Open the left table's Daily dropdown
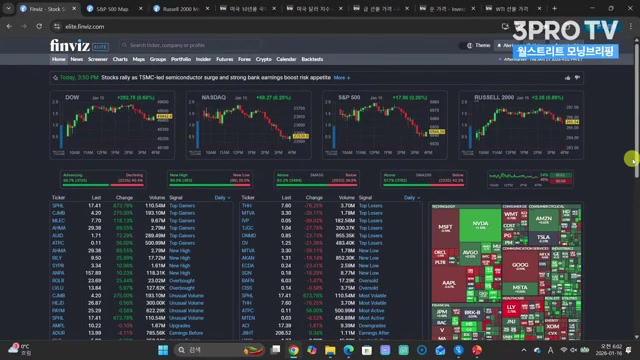This screenshot has height=360, width=640. tap(222, 198)
